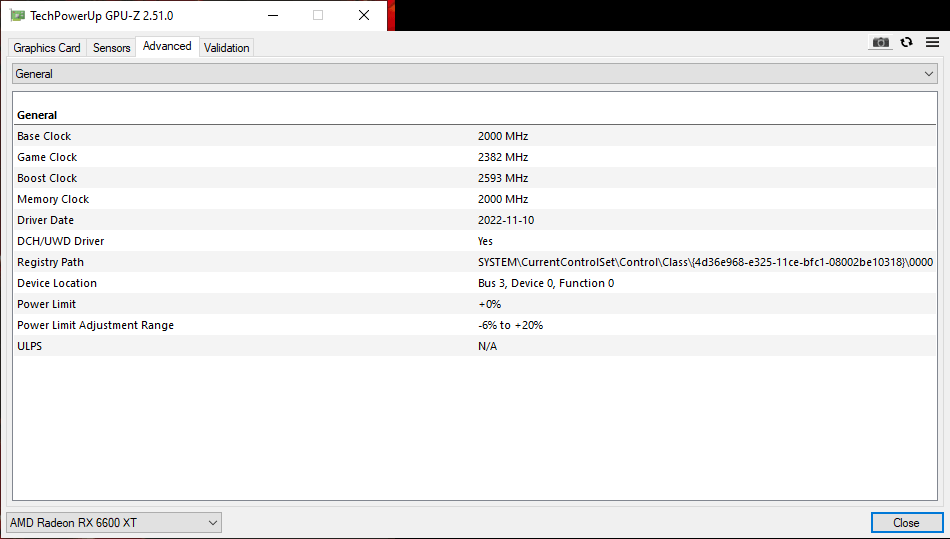Open the AMD Radeon RX 6600 XT selector
950x539 pixels.
click(x=114, y=523)
